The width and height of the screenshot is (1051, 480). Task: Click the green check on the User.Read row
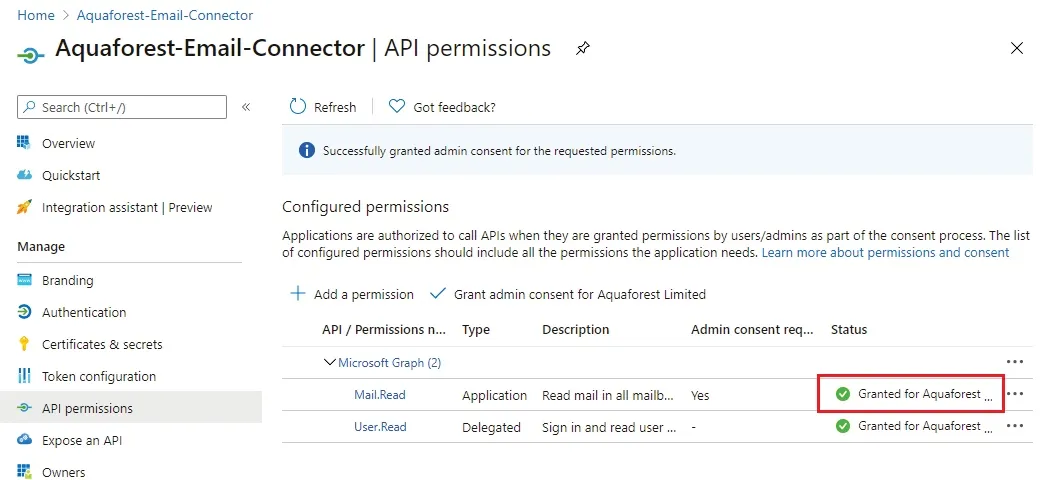[x=843, y=426]
